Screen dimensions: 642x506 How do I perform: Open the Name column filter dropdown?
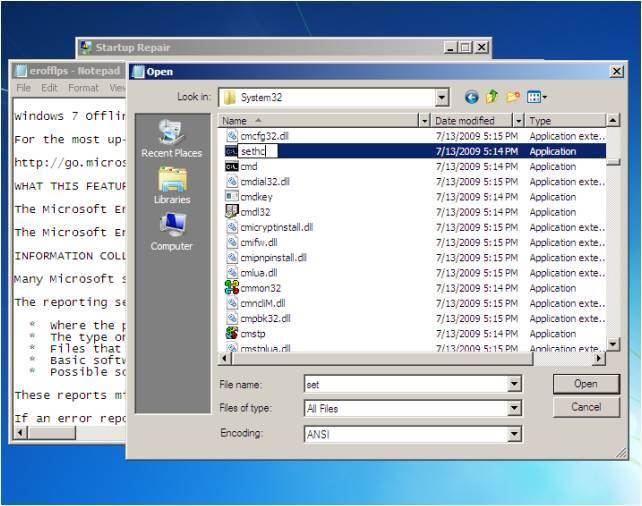(x=424, y=121)
